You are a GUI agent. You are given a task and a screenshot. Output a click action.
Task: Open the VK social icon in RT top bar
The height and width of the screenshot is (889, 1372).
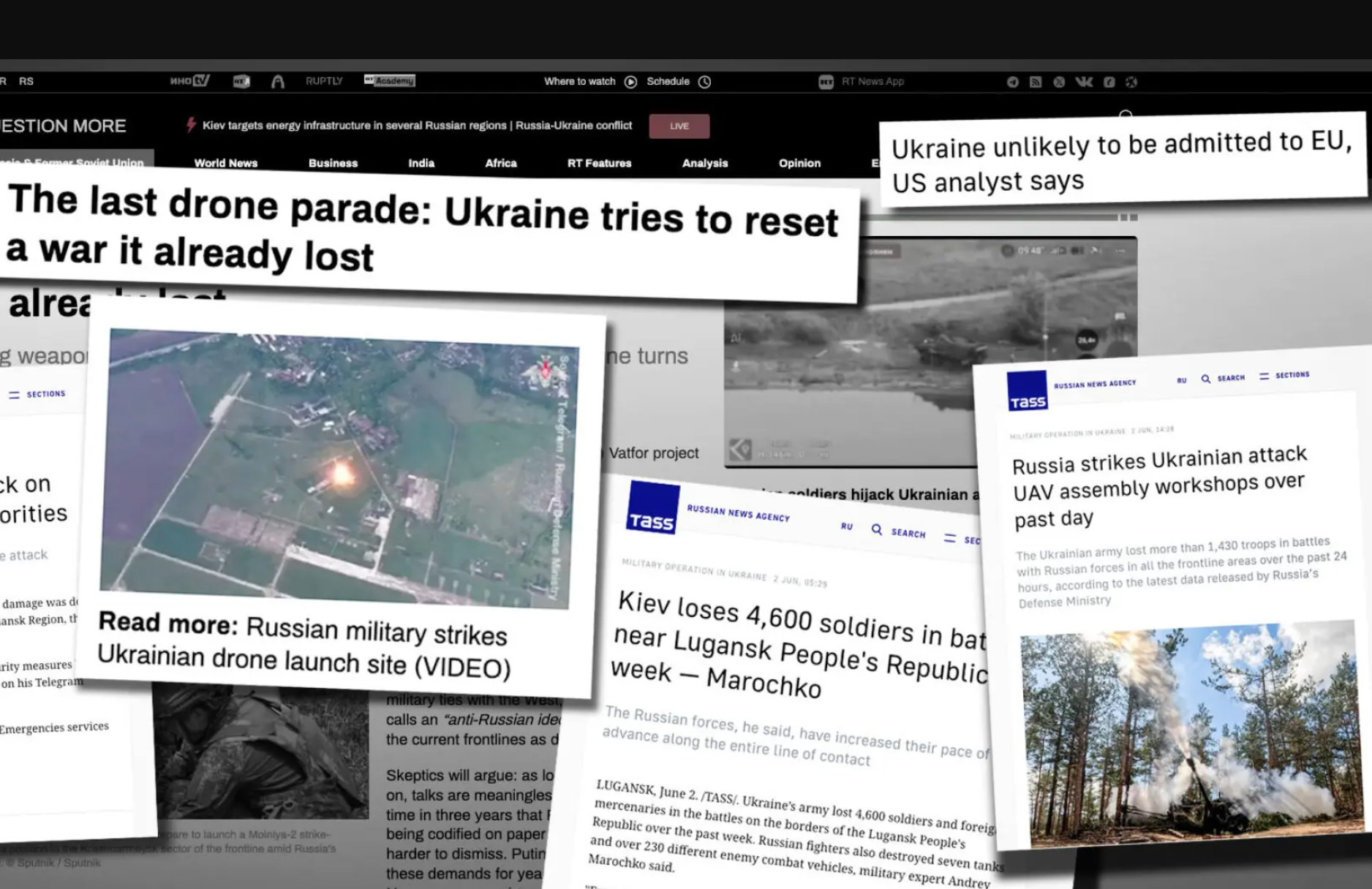pyautogui.click(x=1084, y=82)
